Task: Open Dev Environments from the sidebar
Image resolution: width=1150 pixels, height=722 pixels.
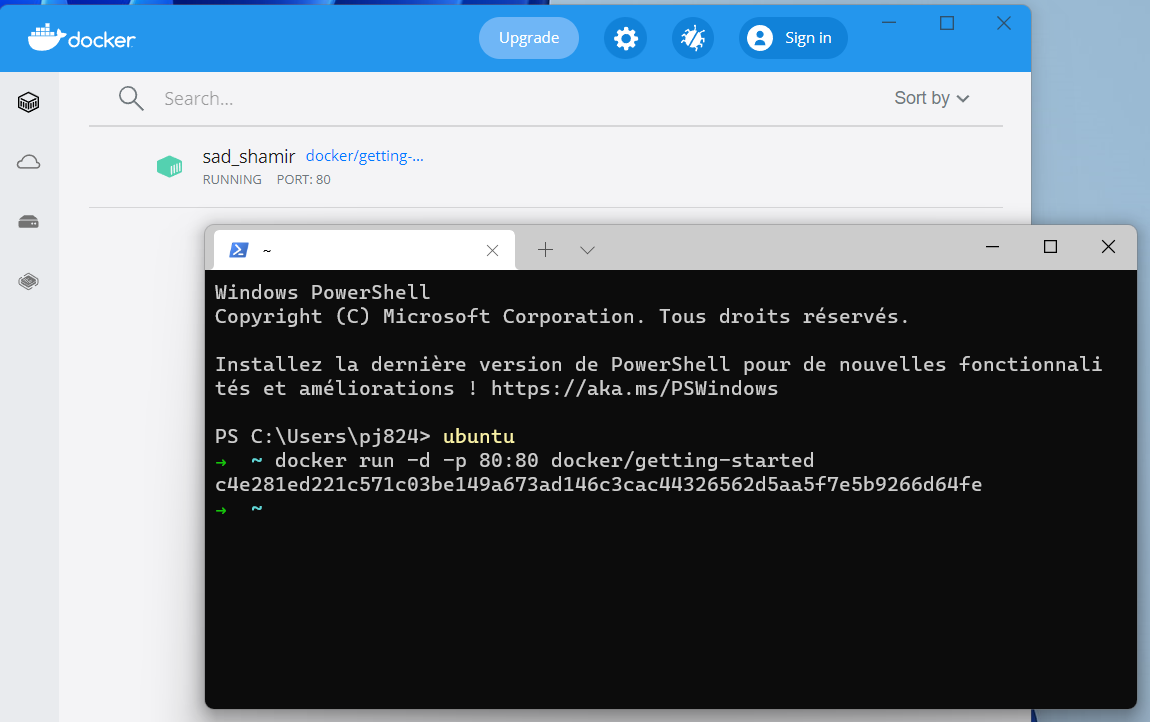Action: point(28,281)
